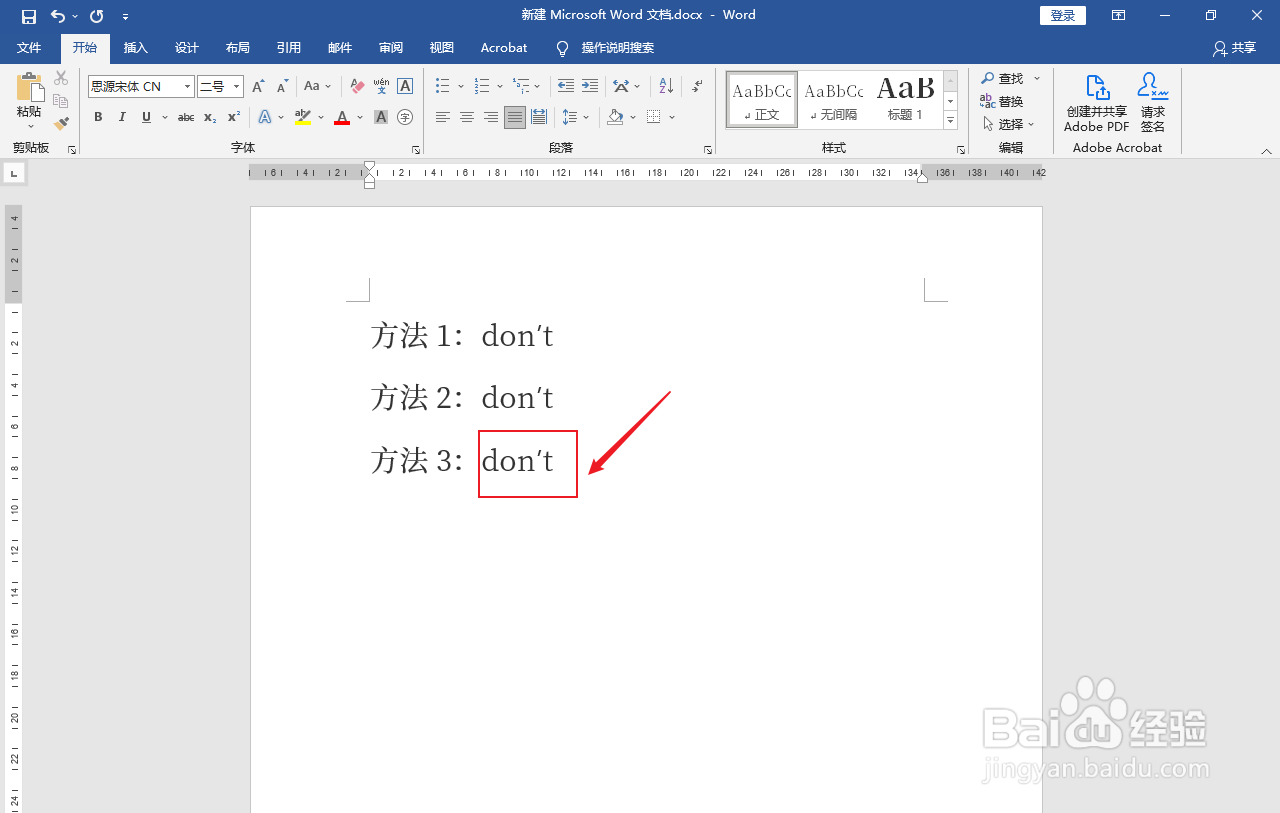Apply character border icon
Viewport: 1280px width, 813px height.
(x=405, y=87)
